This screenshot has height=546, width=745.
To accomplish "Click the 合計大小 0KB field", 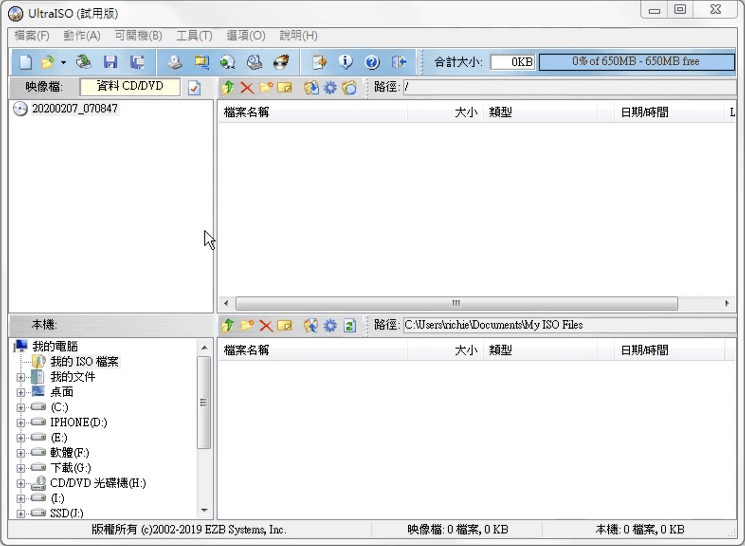I will point(512,62).
